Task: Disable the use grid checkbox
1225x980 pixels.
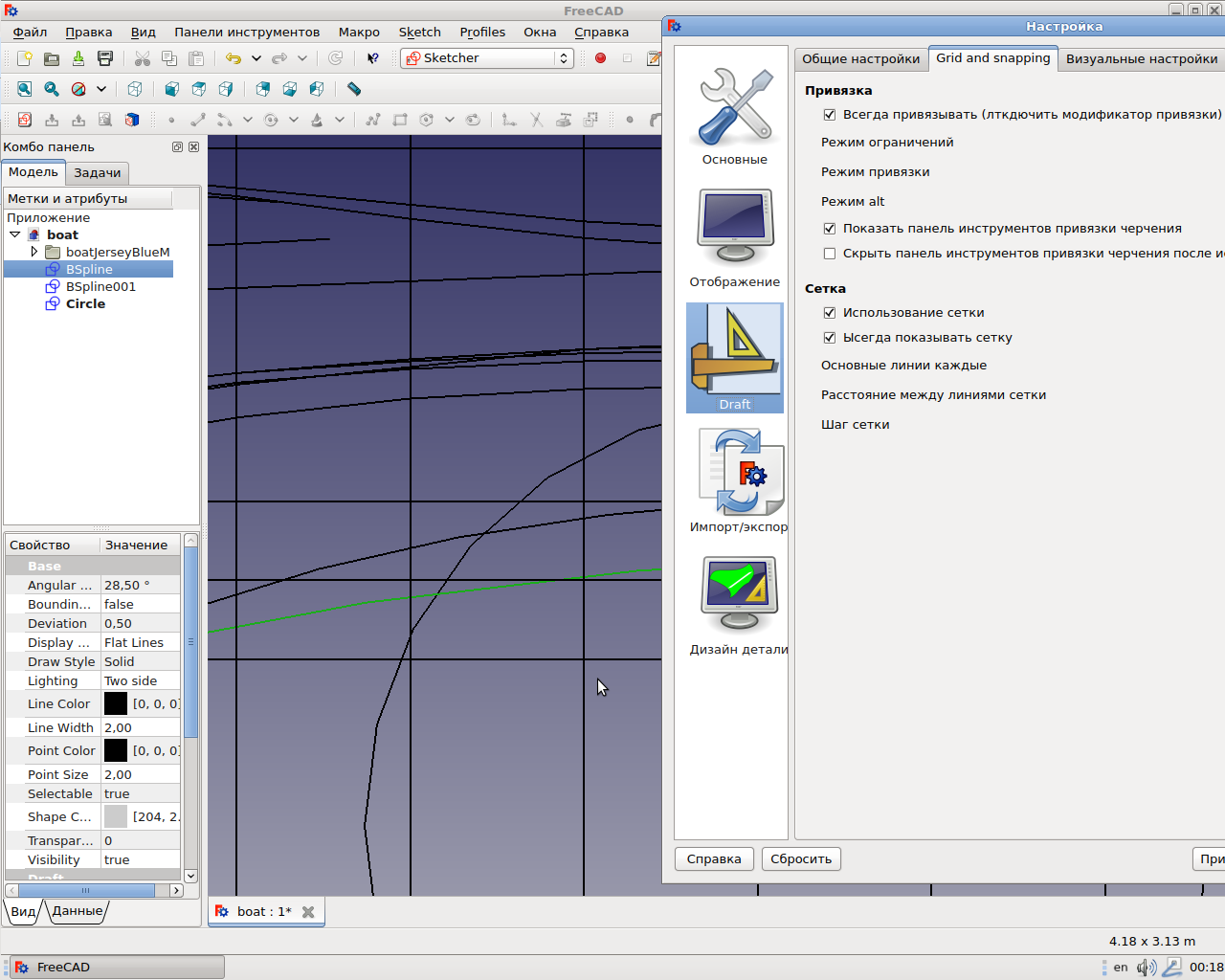Action: 830,313
